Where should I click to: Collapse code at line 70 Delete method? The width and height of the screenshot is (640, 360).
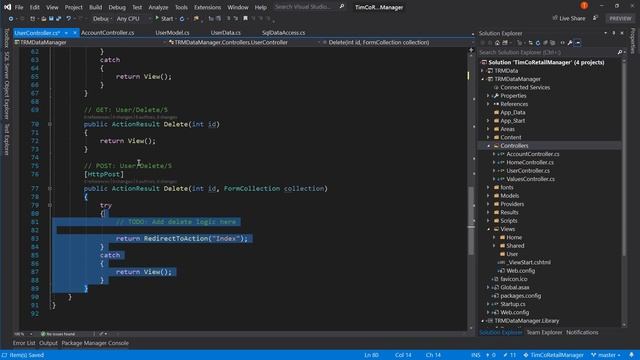pyautogui.click(x=50, y=124)
